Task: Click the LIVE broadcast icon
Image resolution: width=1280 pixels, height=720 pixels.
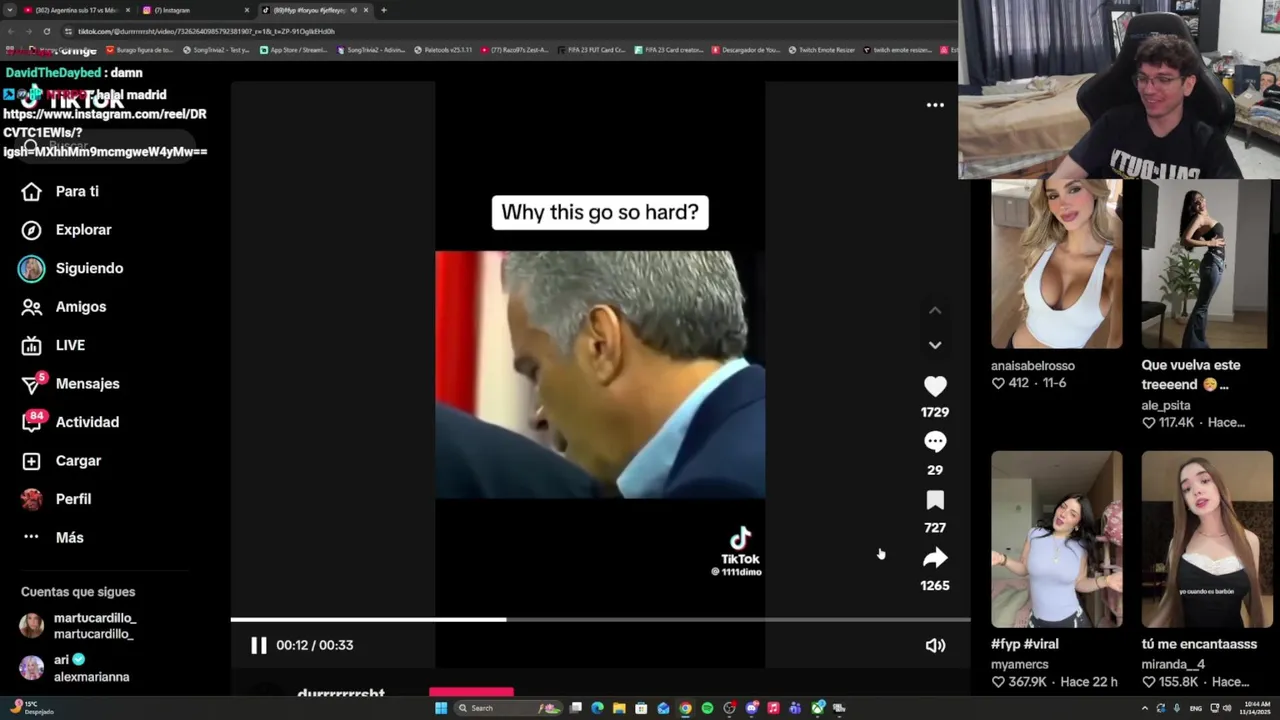Action: tap(32, 345)
